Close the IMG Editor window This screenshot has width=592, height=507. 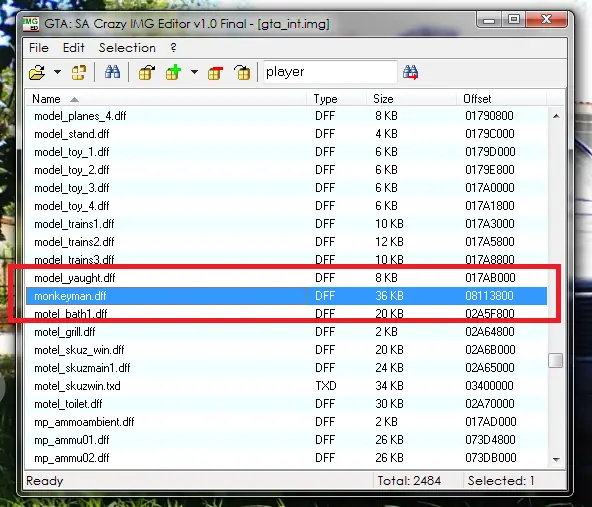coord(546,20)
